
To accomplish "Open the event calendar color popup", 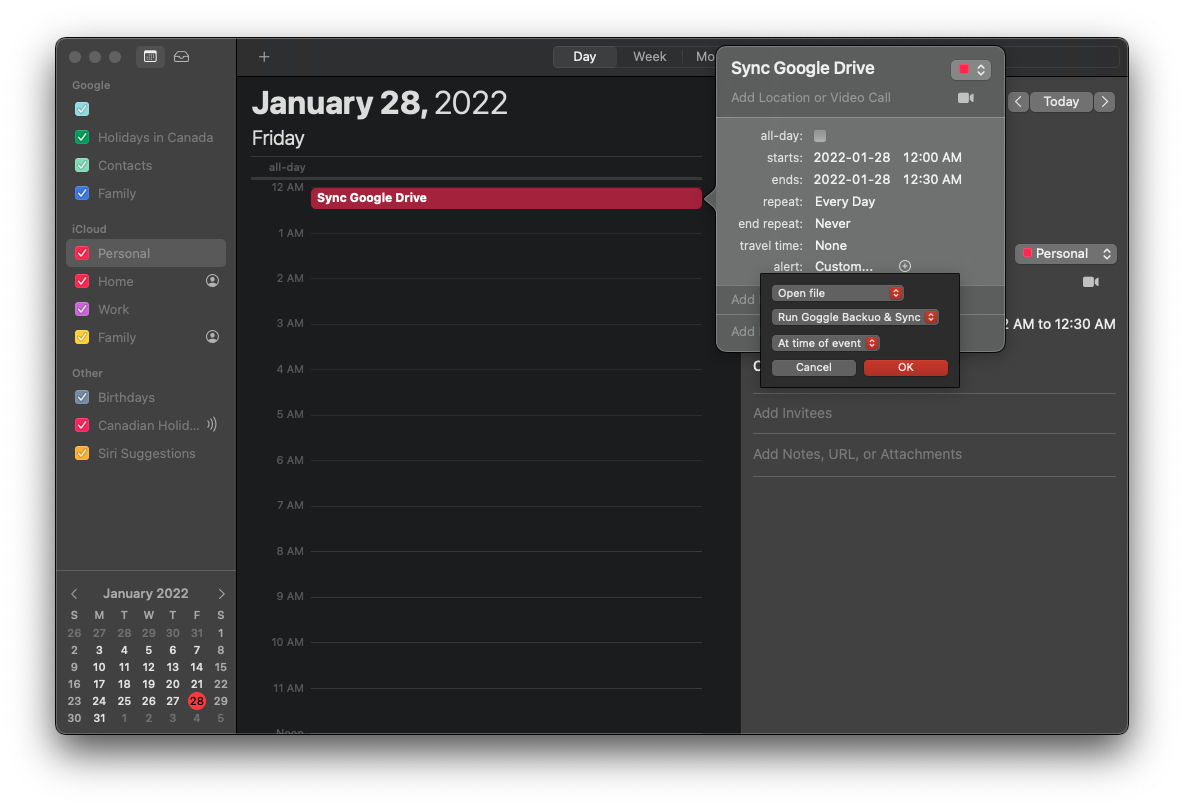I will [970, 69].
